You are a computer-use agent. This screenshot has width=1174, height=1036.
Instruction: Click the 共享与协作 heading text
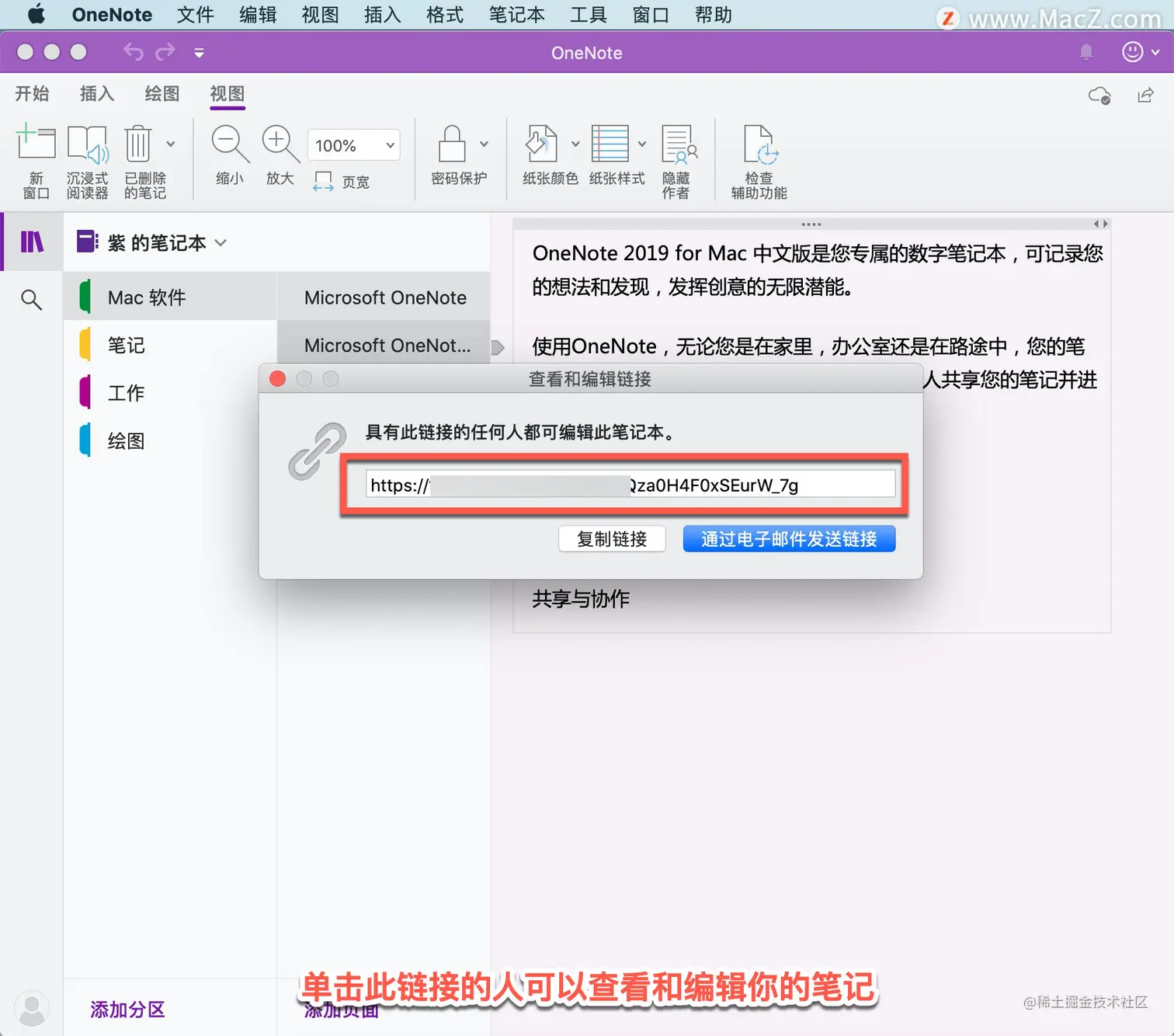coord(581,599)
